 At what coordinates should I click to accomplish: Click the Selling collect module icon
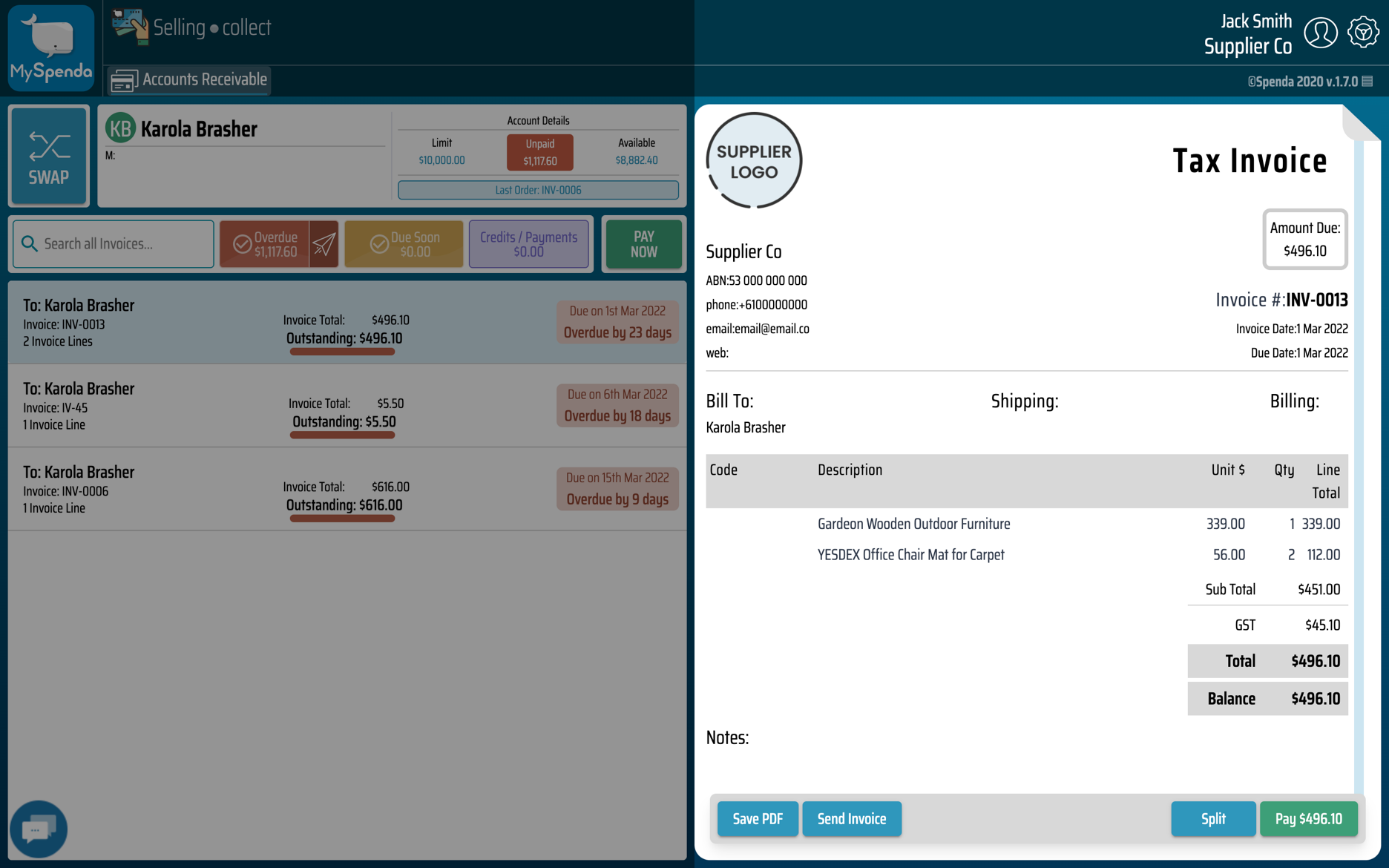[x=130, y=27]
